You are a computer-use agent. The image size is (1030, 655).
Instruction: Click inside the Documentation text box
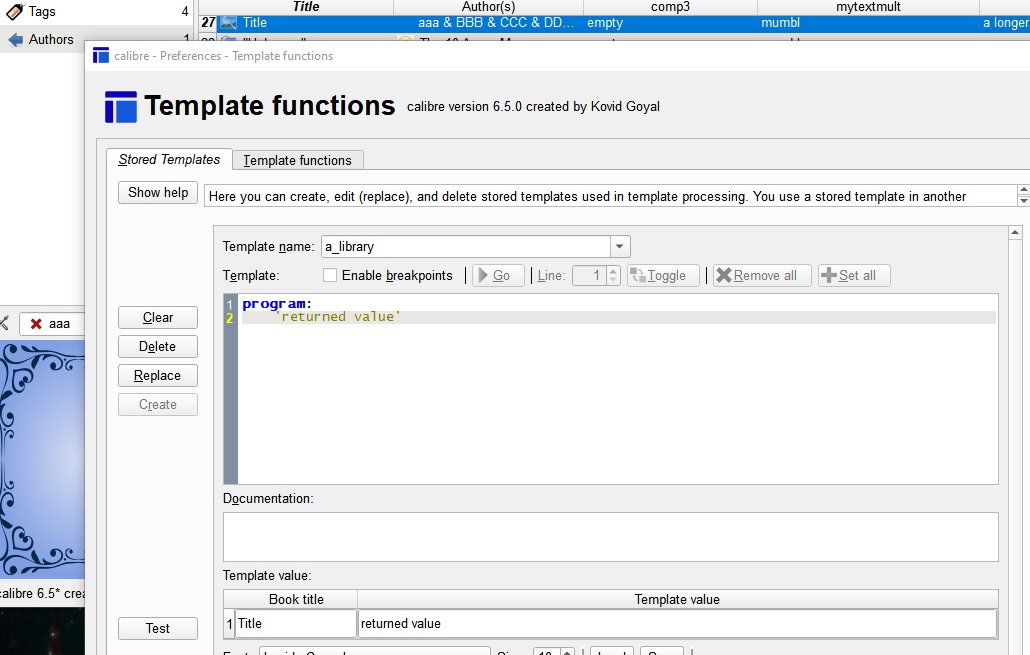tap(610, 537)
